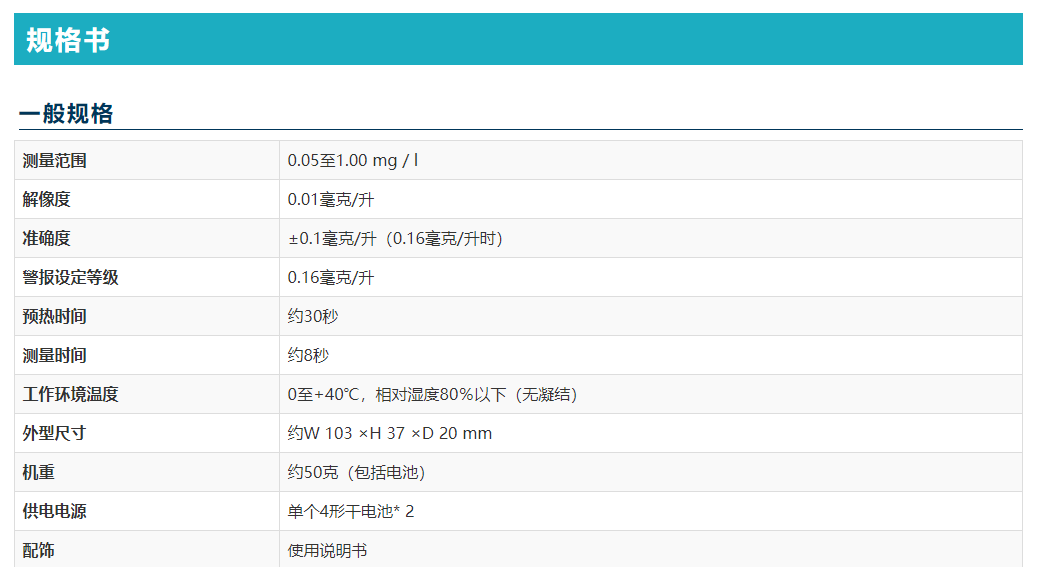Select the 警报设定等级 value 0.16毫克/升
1056x567 pixels.
[331, 278]
